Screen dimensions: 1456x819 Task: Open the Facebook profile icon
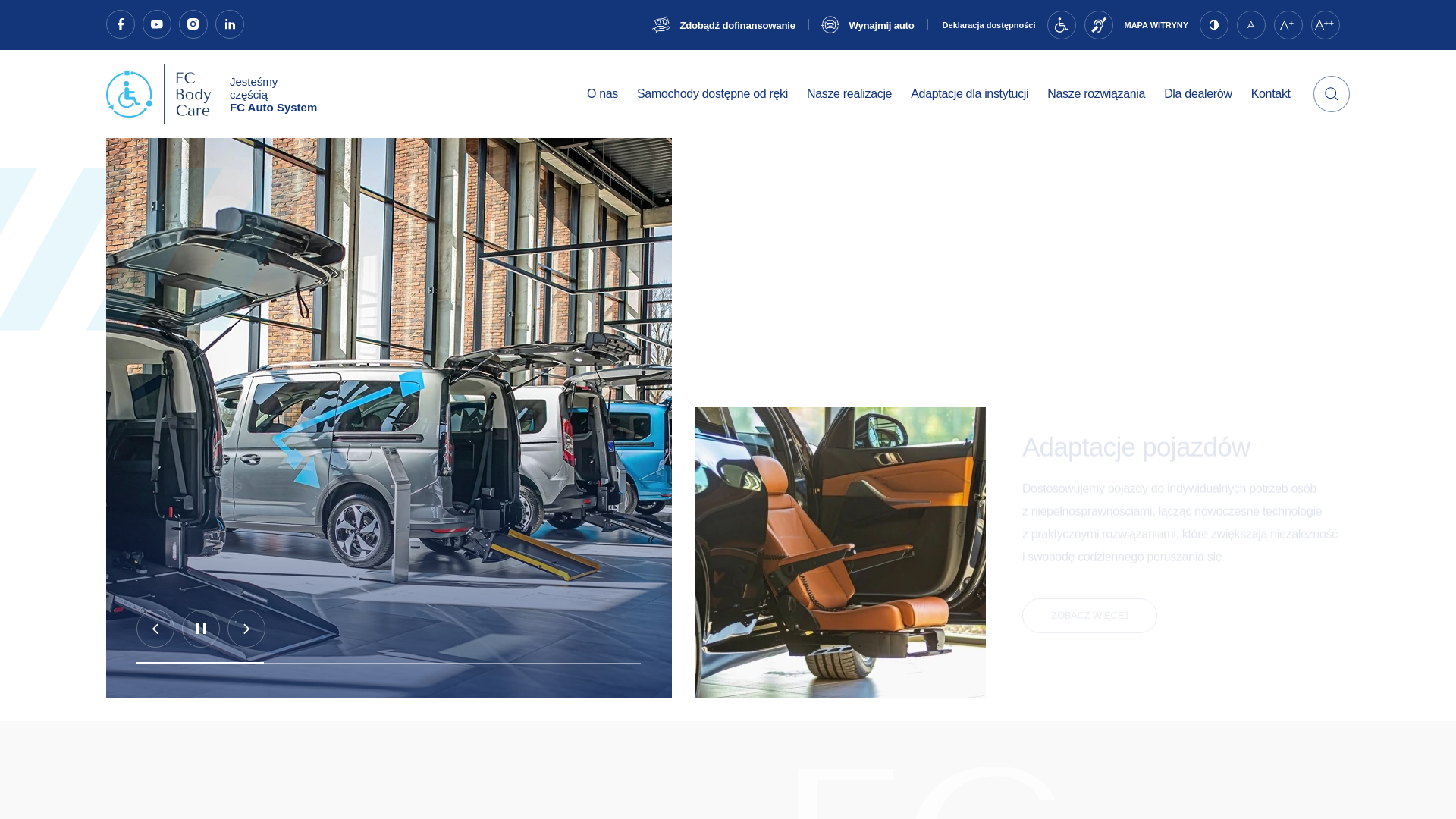[121, 24]
